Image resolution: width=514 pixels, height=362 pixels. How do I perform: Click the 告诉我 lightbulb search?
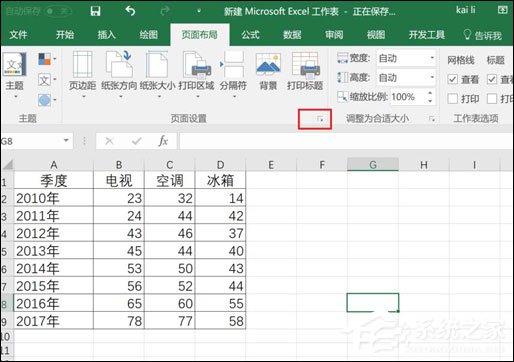483,35
